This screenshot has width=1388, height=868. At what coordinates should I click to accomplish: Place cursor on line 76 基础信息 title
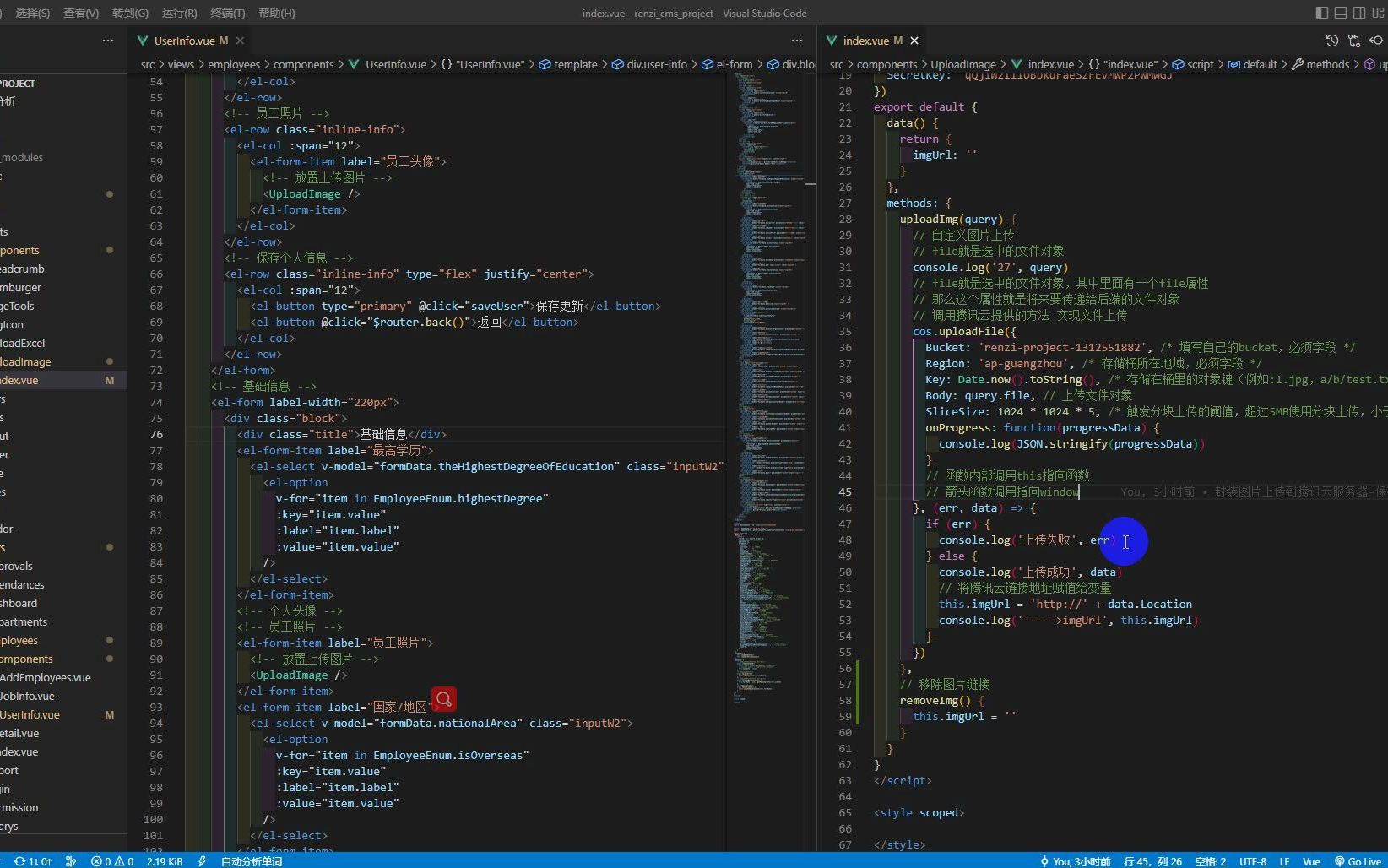click(x=383, y=434)
